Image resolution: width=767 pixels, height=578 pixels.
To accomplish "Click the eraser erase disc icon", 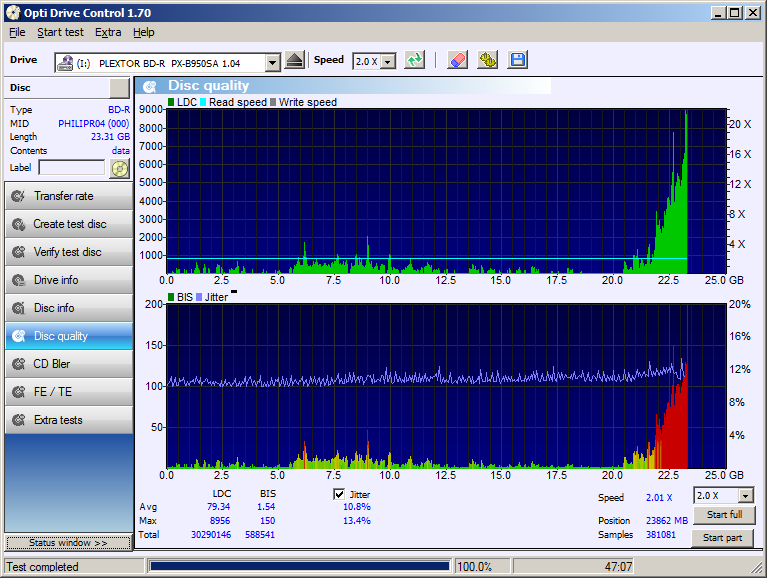I will (x=457, y=60).
